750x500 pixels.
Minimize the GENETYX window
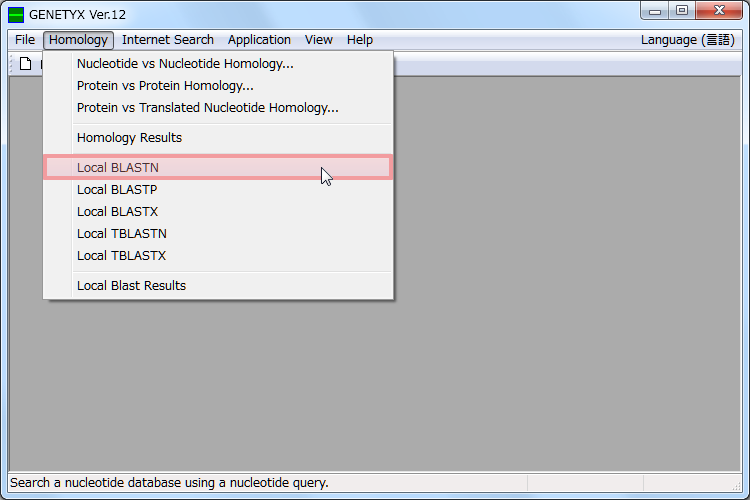pyautogui.click(x=655, y=11)
